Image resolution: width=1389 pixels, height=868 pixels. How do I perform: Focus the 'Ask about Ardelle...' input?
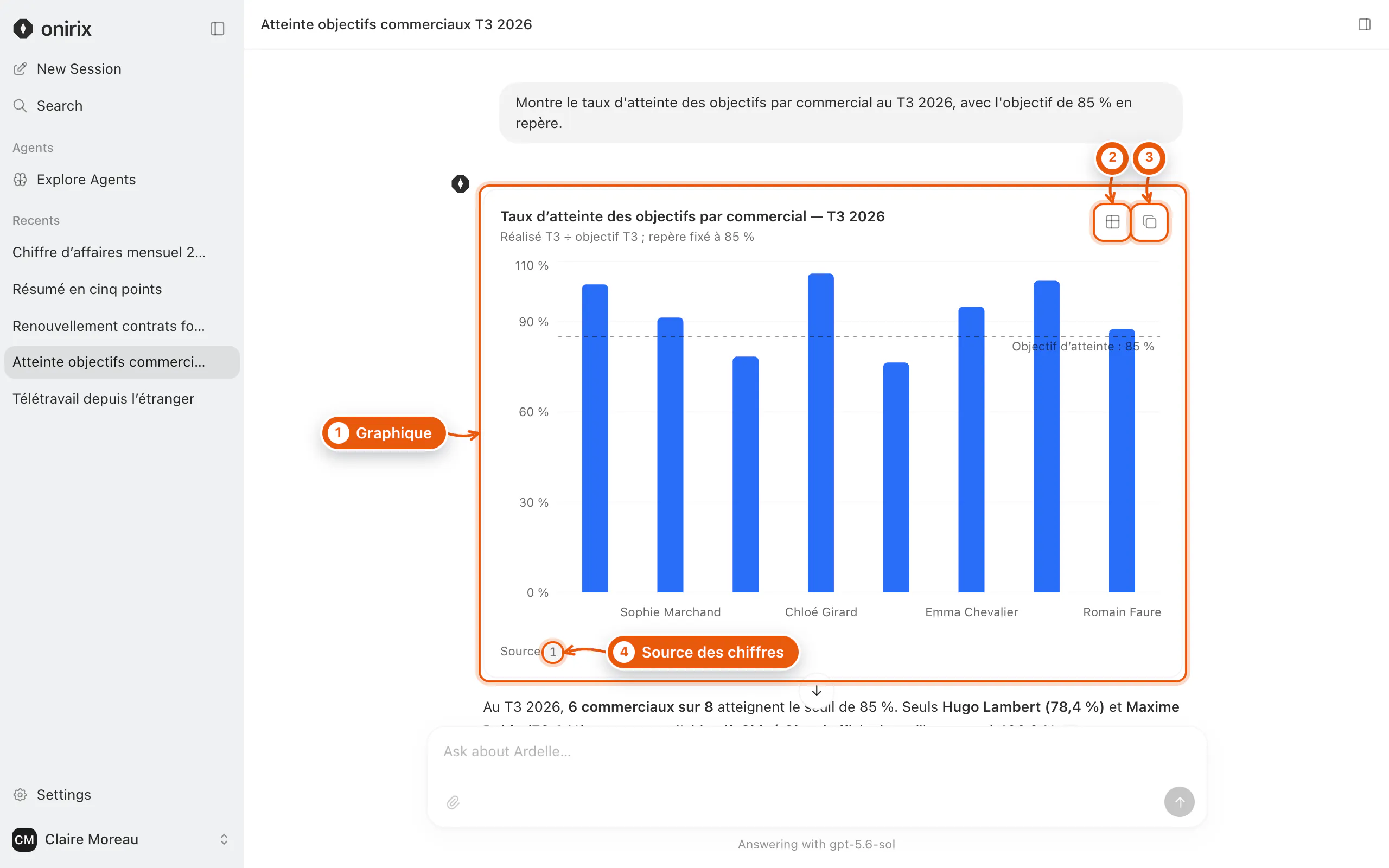coord(816,751)
